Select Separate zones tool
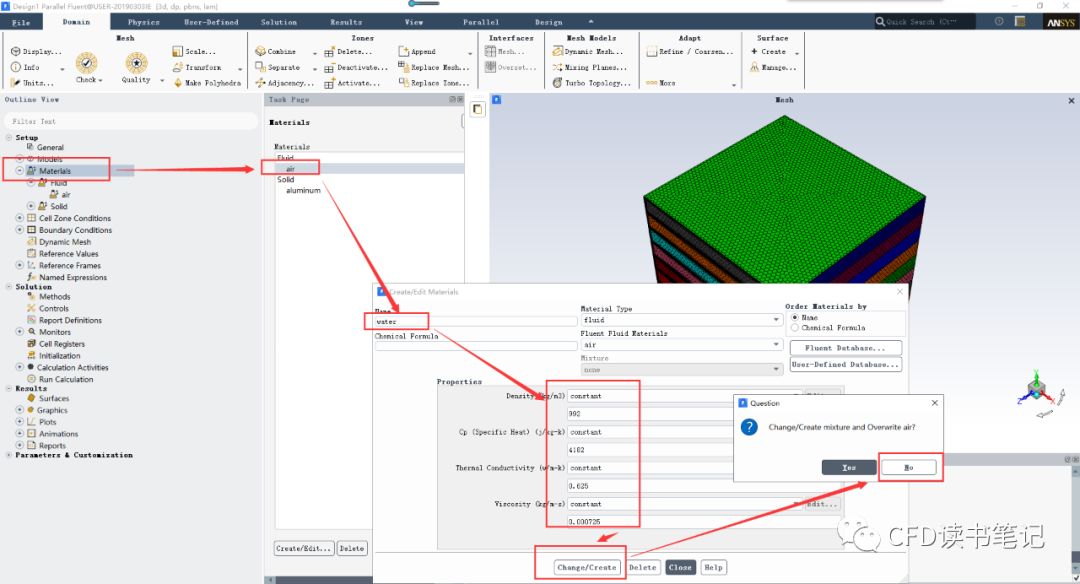Image resolution: width=1080 pixels, height=584 pixels. [x=278, y=67]
